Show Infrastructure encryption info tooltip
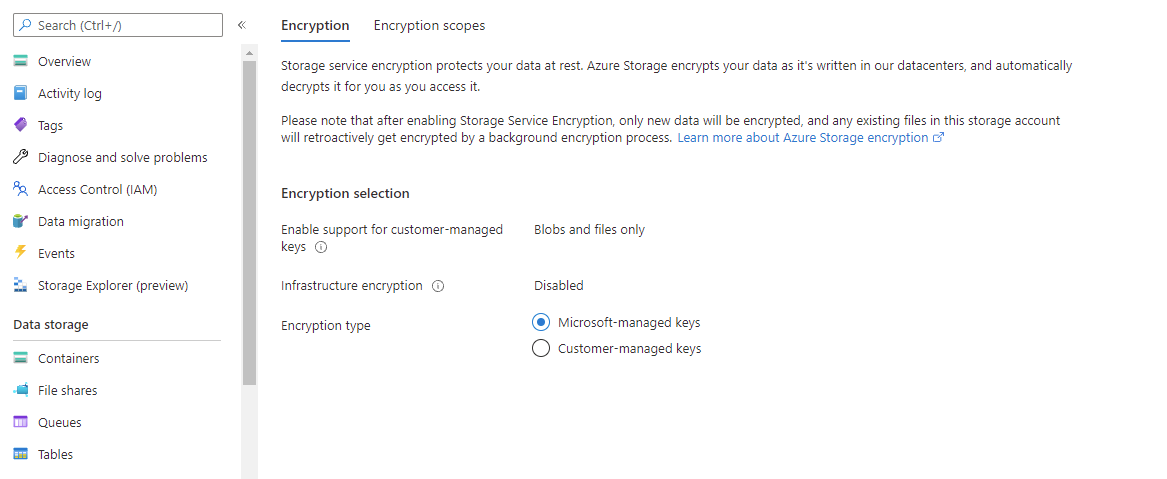The width and height of the screenshot is (1167, 479). pos(438,286)
